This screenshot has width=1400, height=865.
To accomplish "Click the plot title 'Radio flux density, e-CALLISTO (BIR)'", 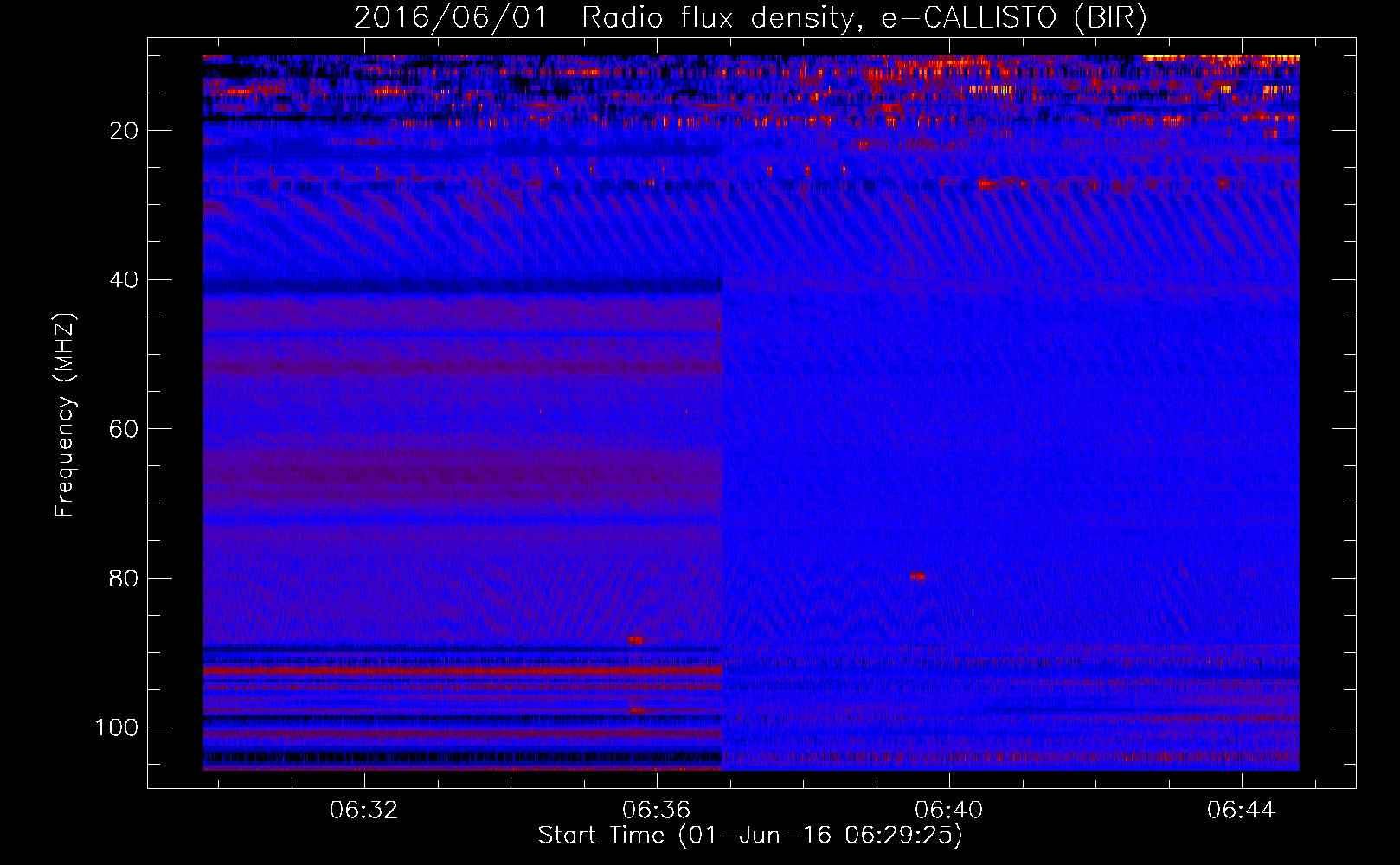I will [x=864, y=17].
